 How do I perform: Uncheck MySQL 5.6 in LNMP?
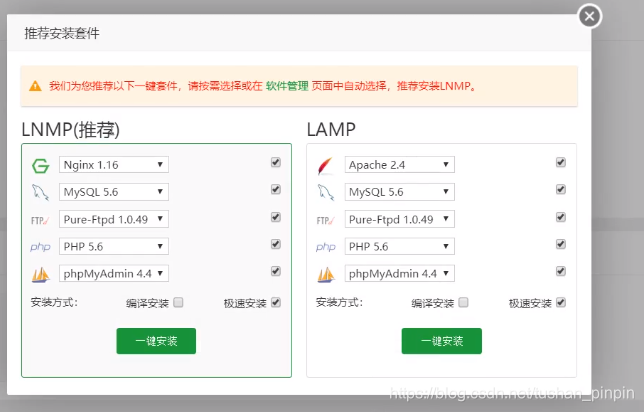coord(276,189)
